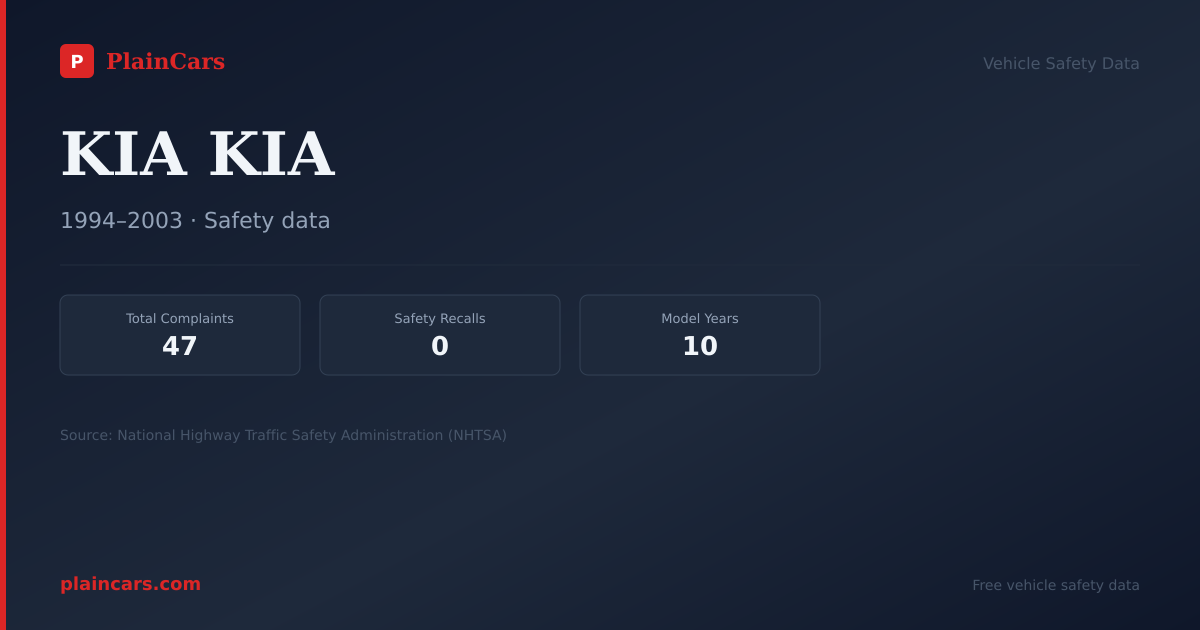
Task: Click the KIA KIA main heading
Action: click(197, 155)
